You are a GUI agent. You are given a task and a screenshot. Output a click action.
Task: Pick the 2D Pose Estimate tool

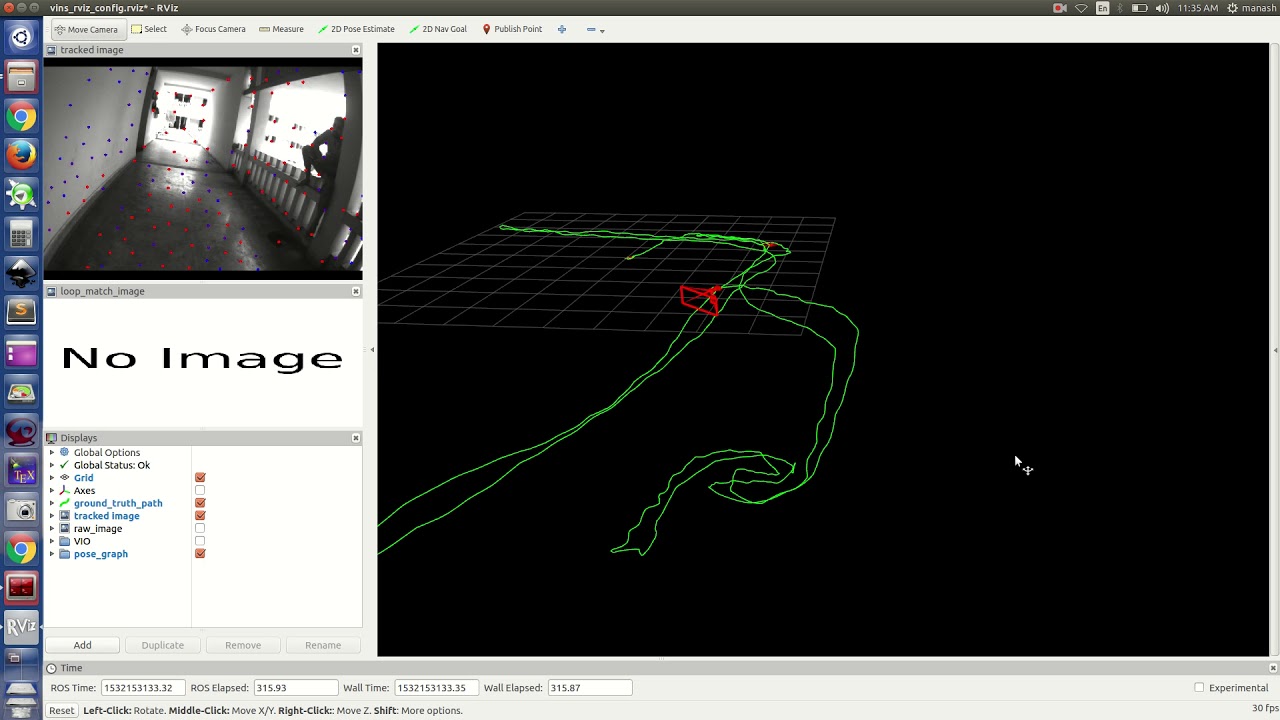[356, 29]
